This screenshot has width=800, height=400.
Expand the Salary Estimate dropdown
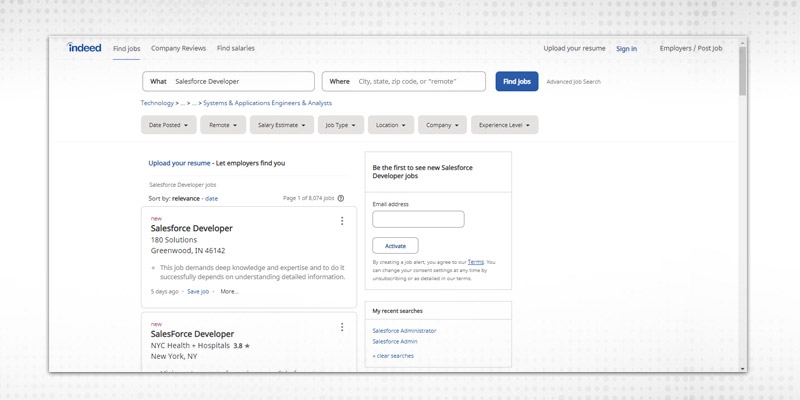282,125
